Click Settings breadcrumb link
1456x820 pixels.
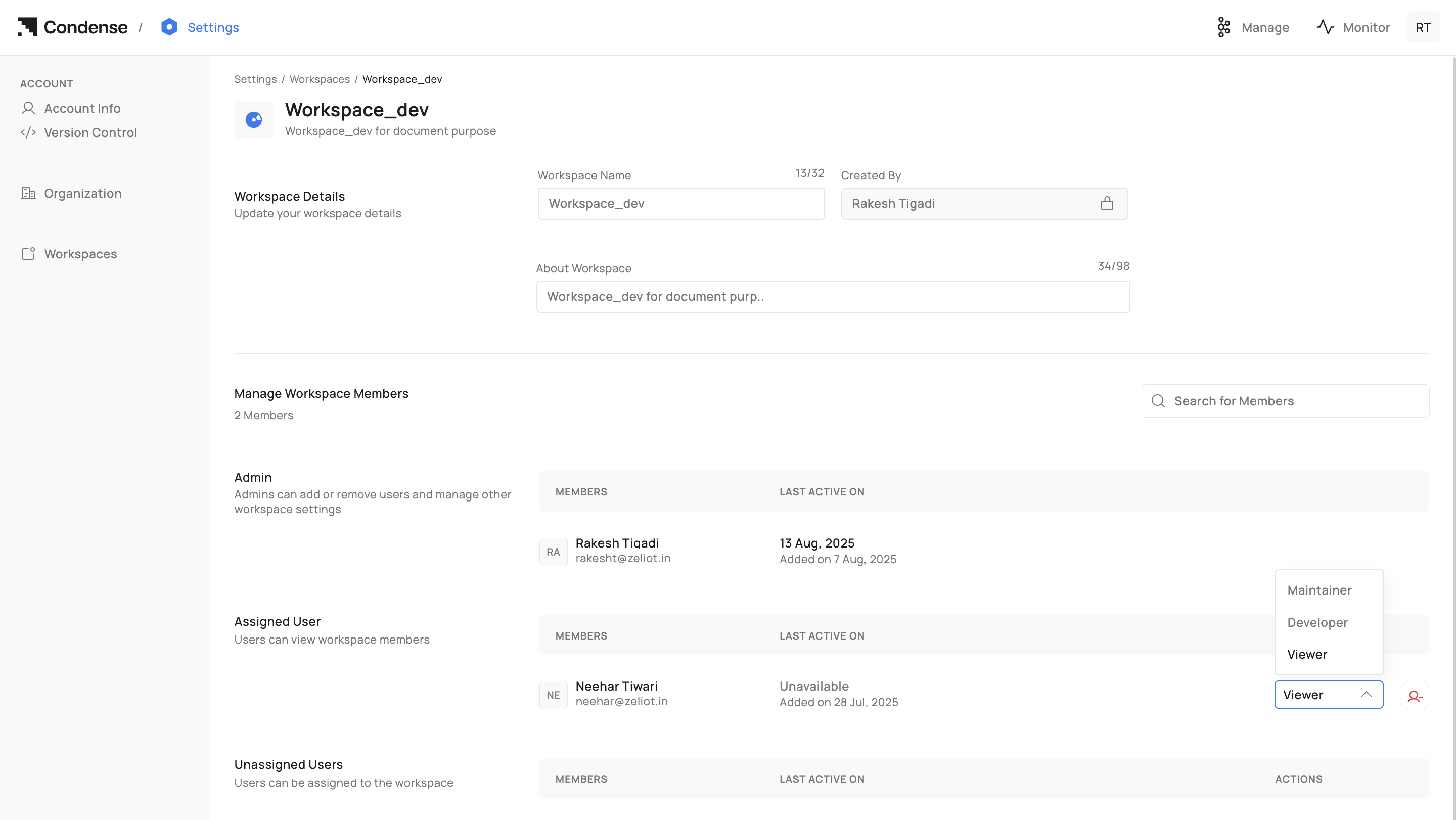tap(255, 79)
